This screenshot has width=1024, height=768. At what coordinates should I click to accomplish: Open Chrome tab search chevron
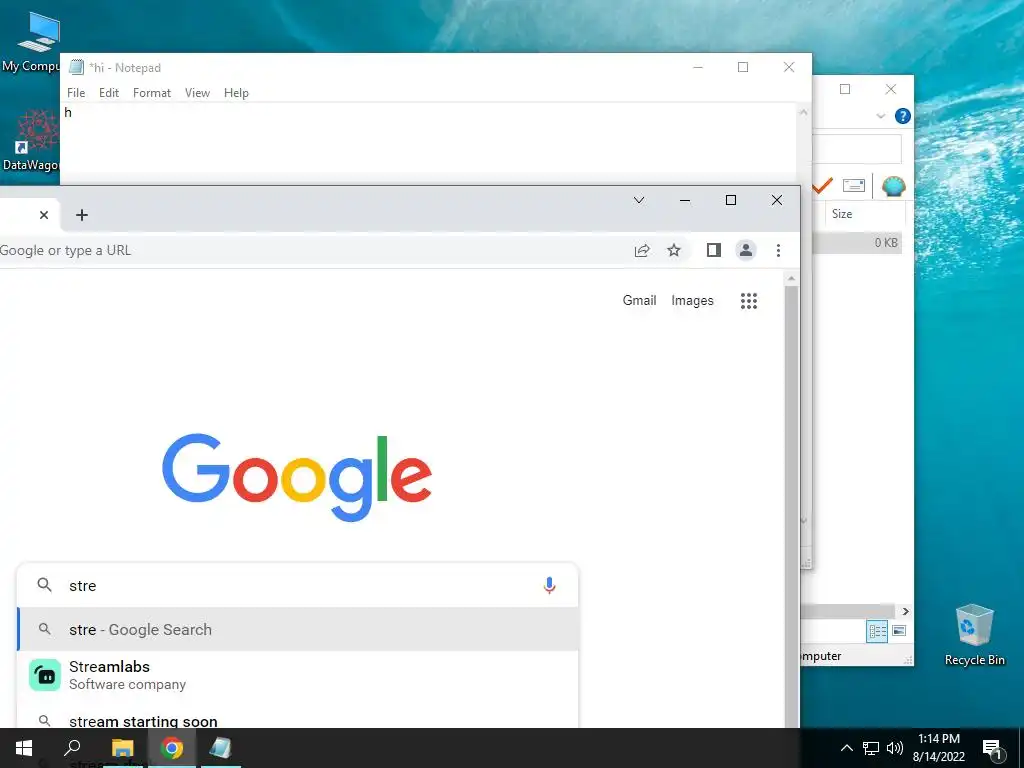[x=639, y=200]
